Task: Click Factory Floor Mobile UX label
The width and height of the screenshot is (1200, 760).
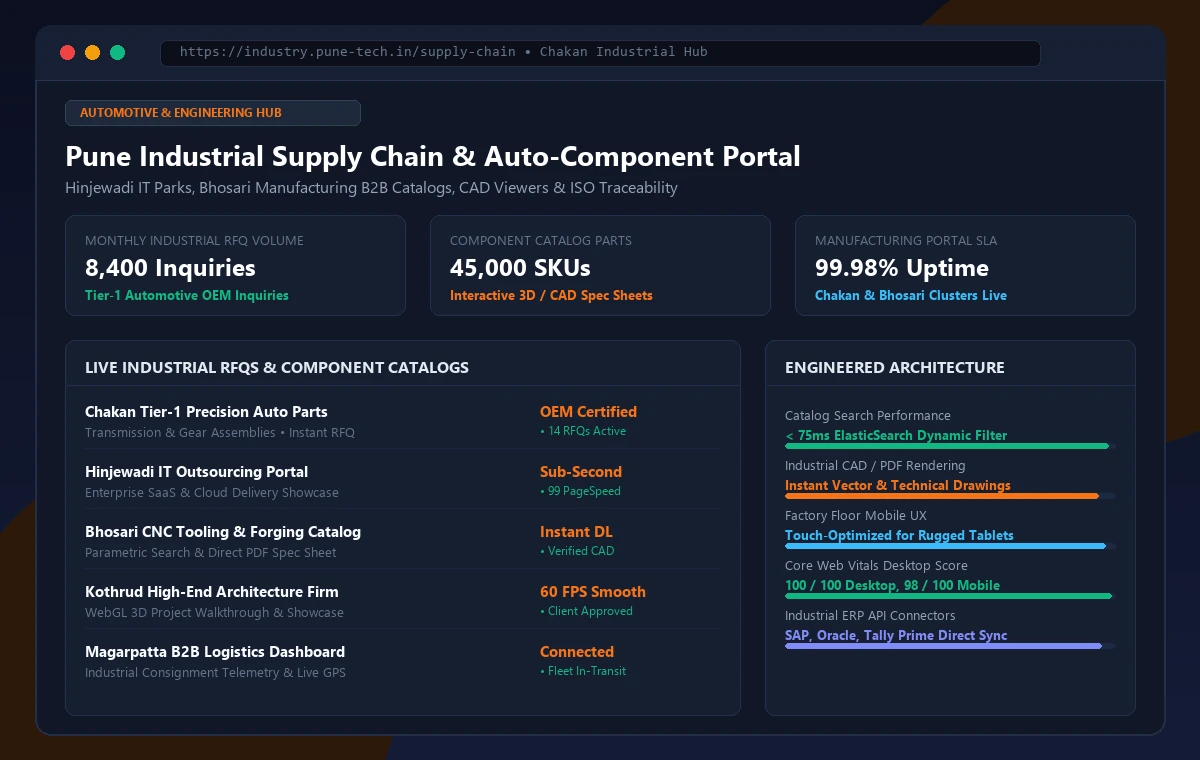Action: point(856,516)
